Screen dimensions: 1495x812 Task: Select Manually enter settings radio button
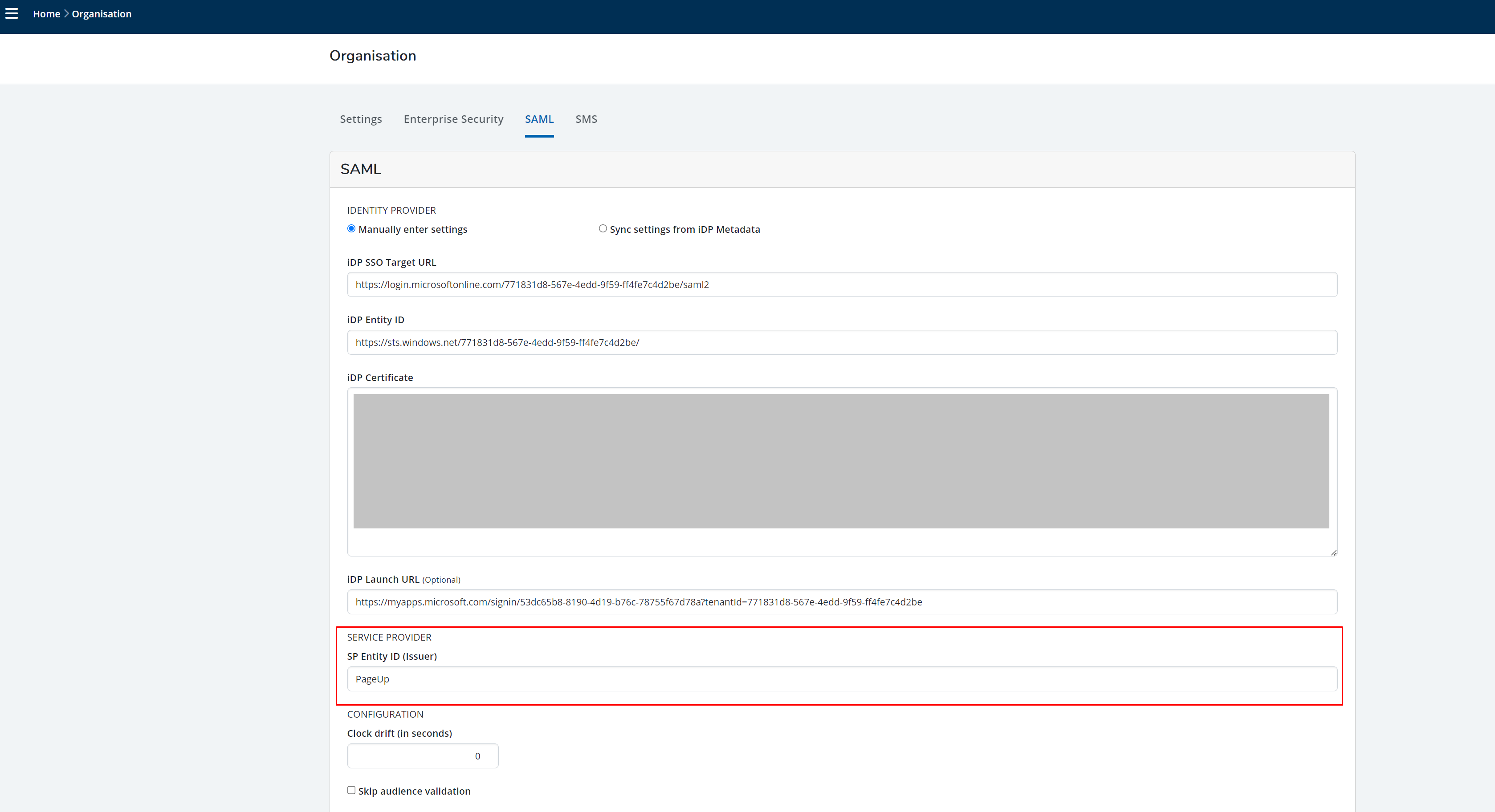351,228
